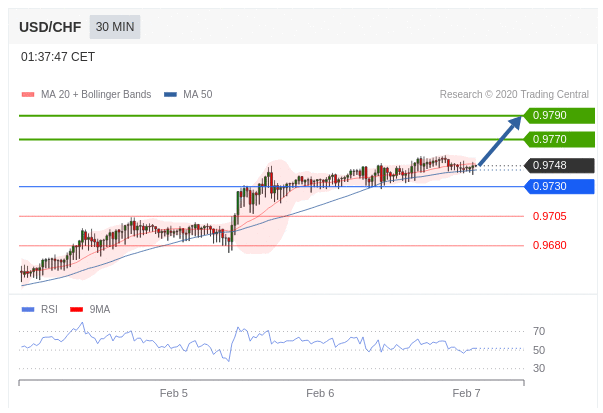Click the MA 20 + Bollinger Bands label
This screenshot has width=603, height=413.
pos(96,95)
